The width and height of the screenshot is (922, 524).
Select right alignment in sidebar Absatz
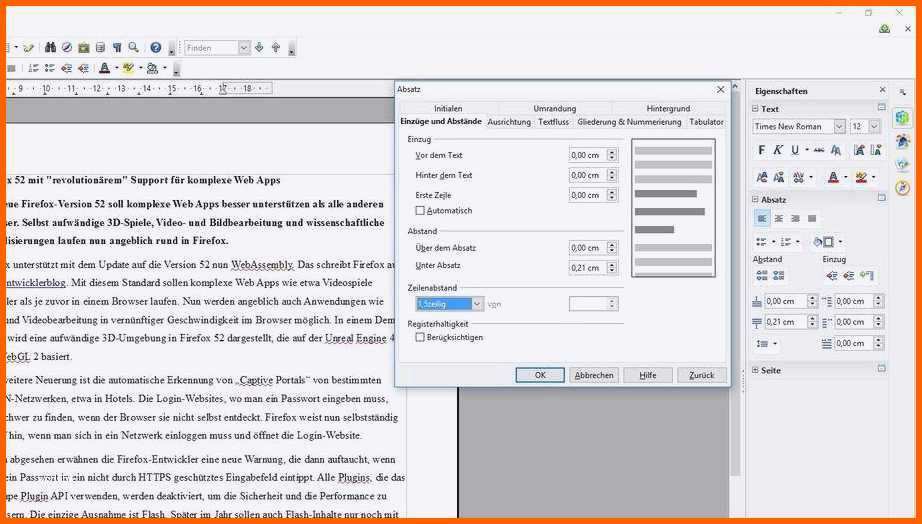[x=796, y=219]
